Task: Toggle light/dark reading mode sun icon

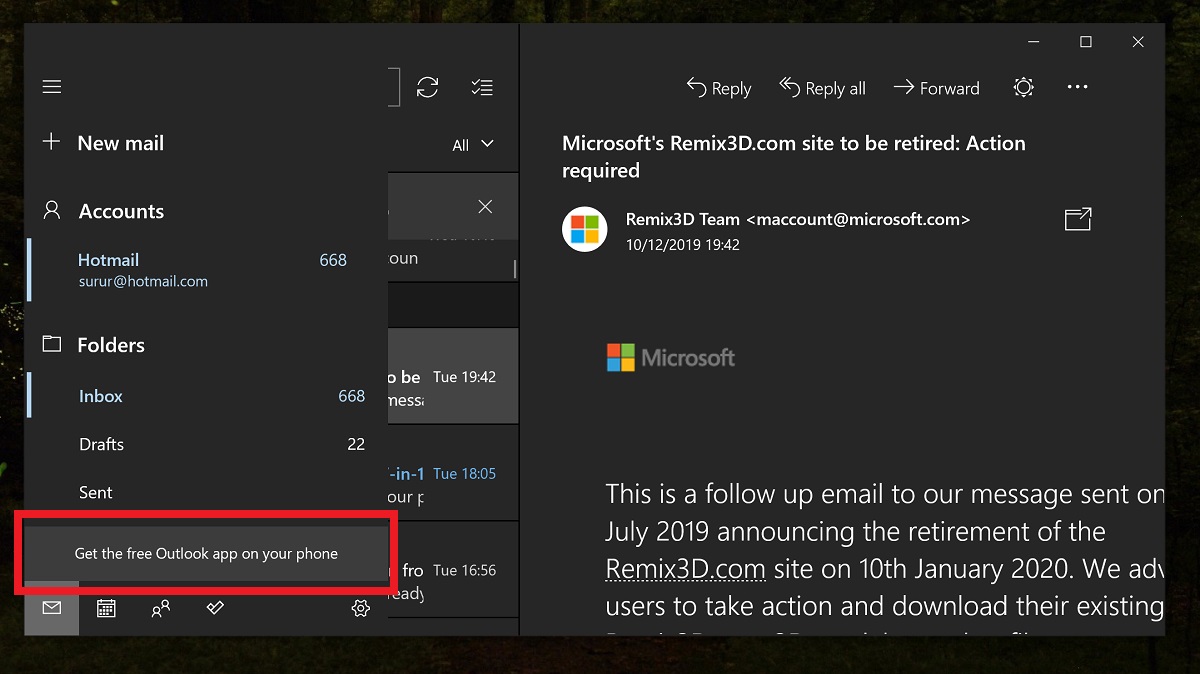Action: point(1023,88)
